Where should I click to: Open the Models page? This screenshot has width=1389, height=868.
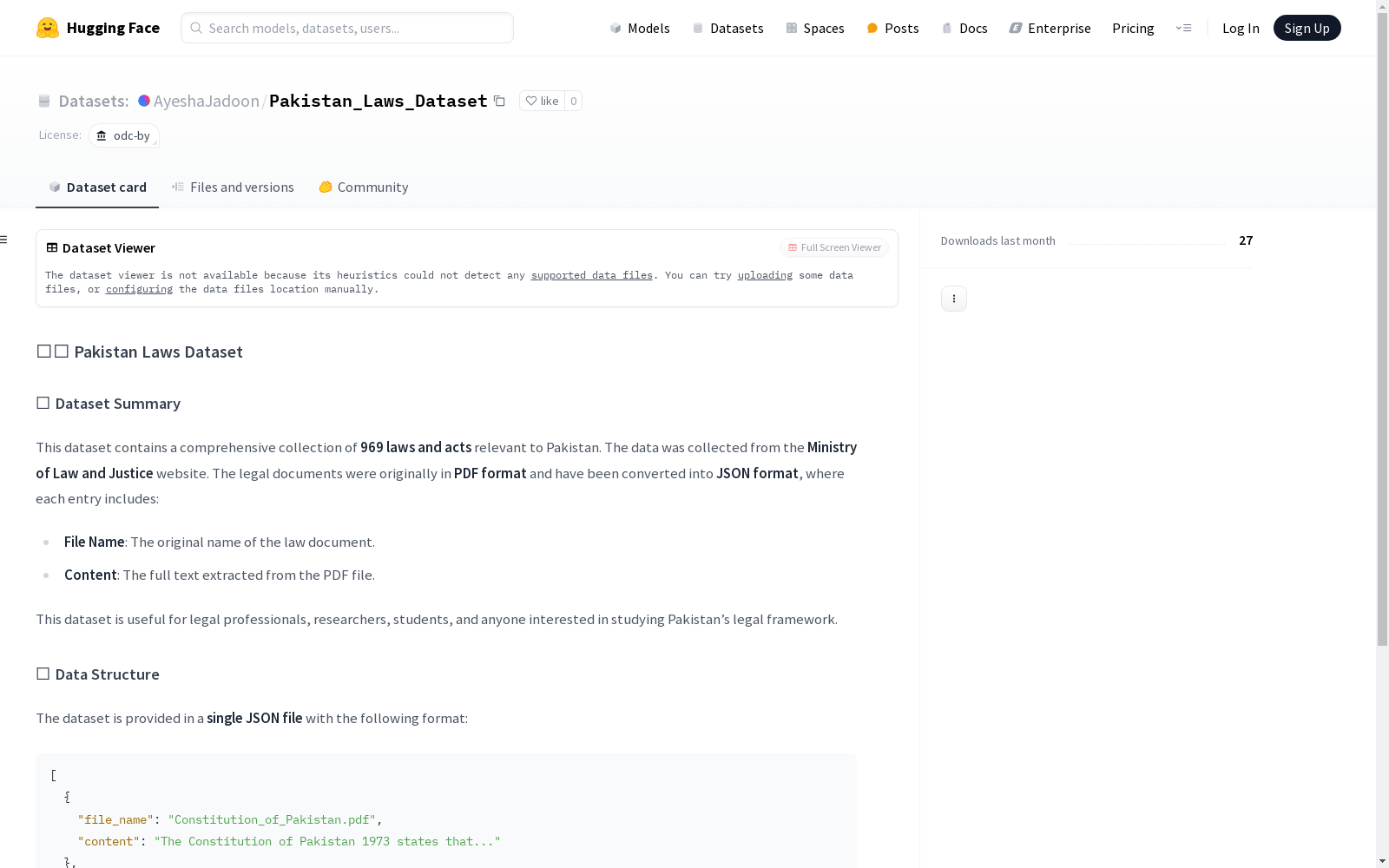[x=640, y=28]
